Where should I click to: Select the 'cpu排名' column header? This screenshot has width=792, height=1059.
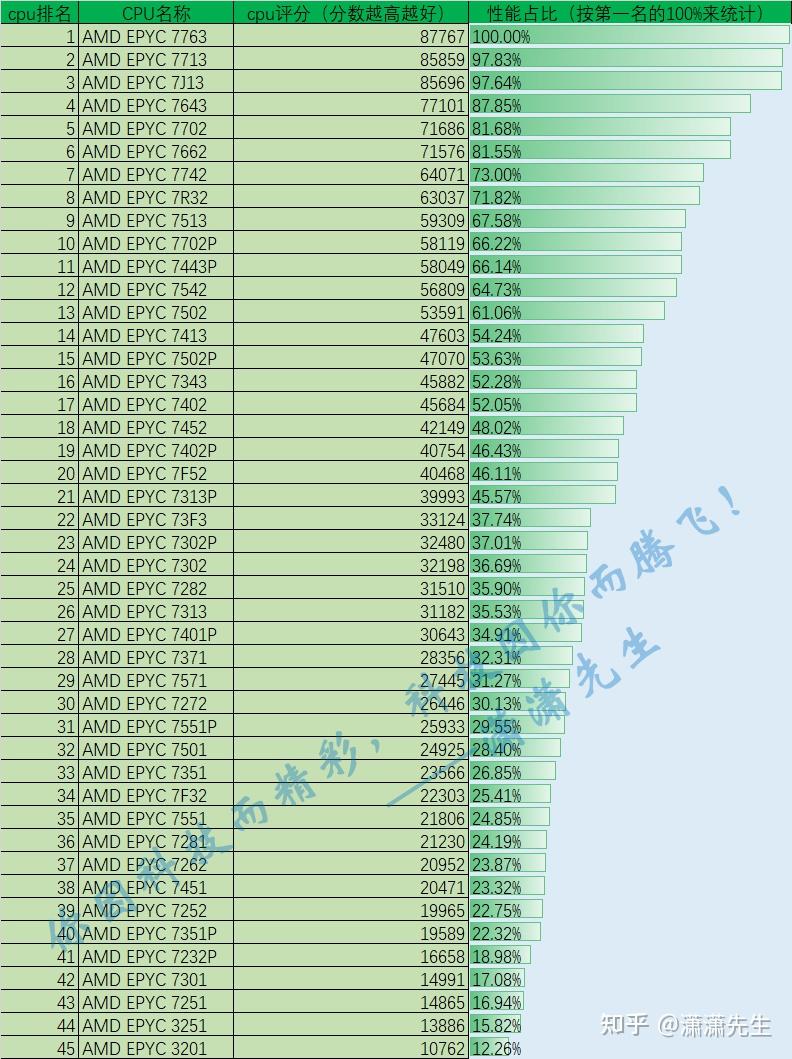pos(39,13)
